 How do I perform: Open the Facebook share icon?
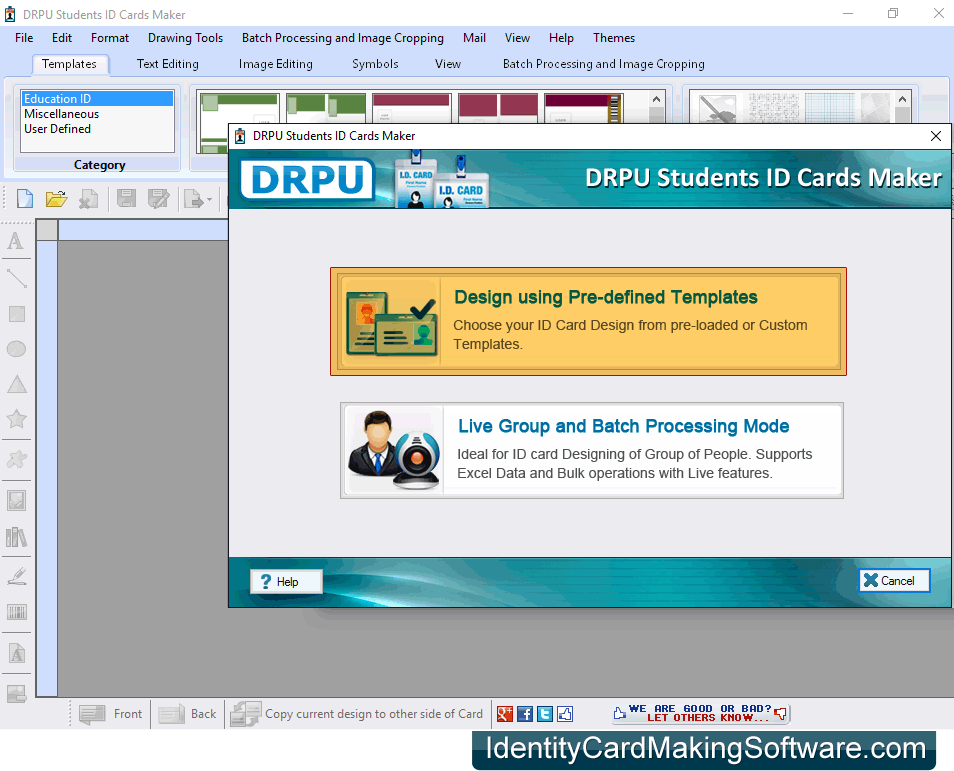[x=525, y=714]
